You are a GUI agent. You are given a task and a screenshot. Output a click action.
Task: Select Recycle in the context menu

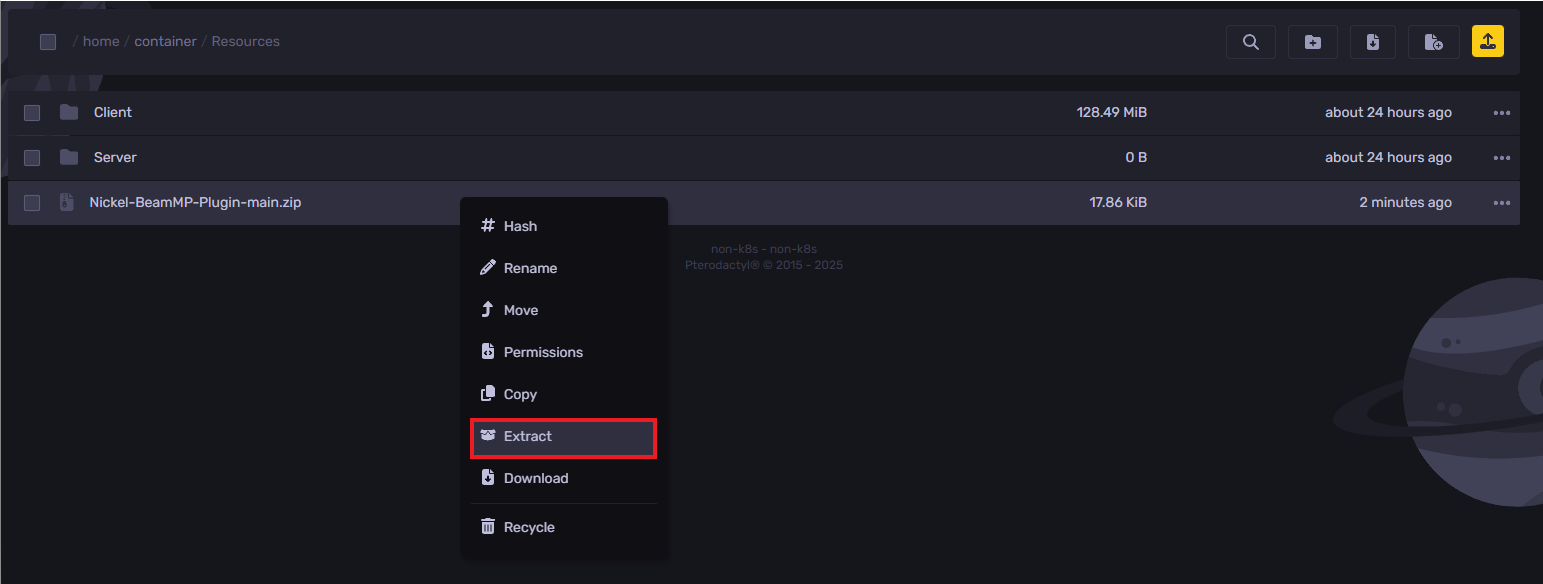(529, 527)
